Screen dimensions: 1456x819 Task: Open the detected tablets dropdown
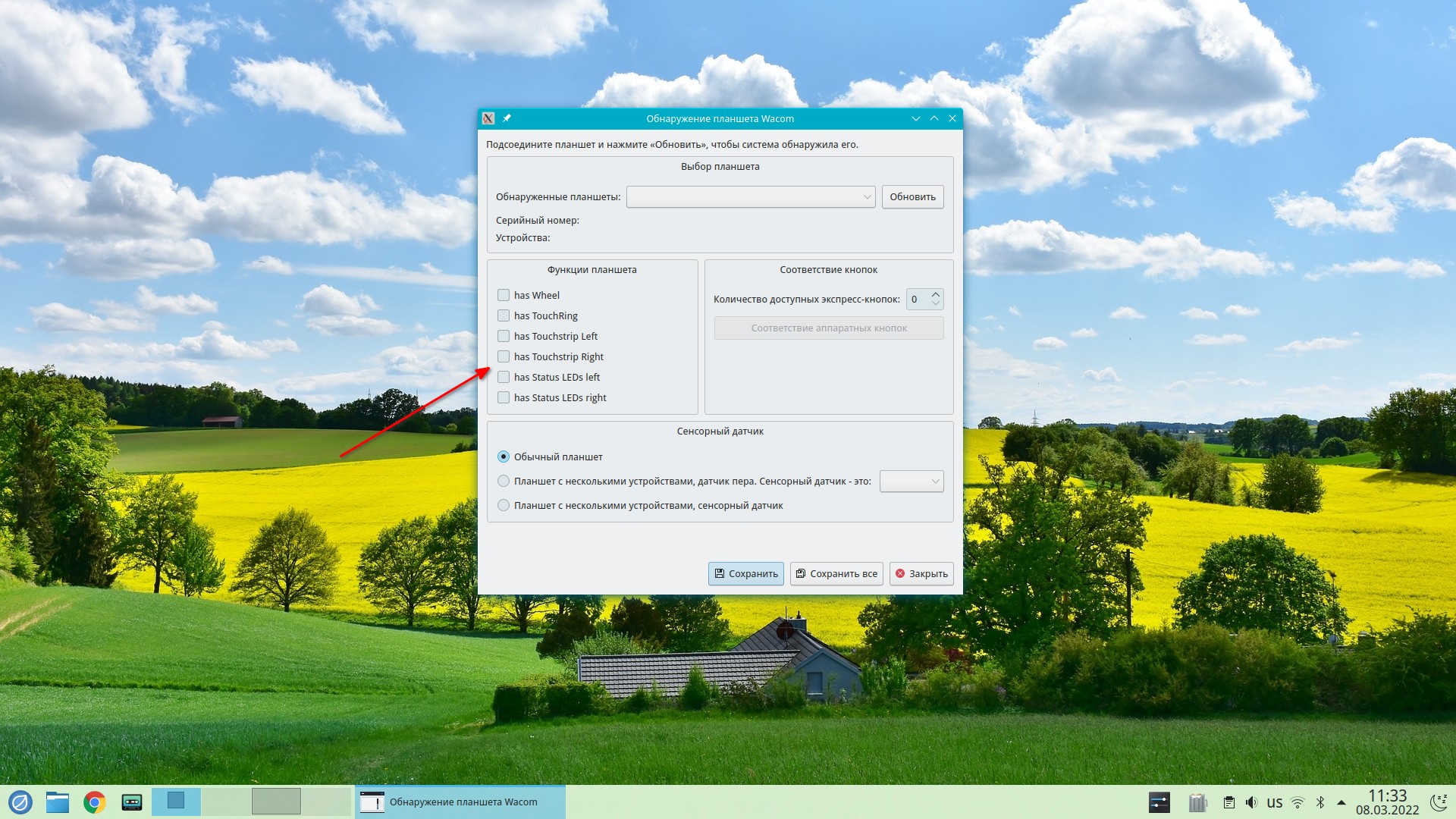pos(750,197)
